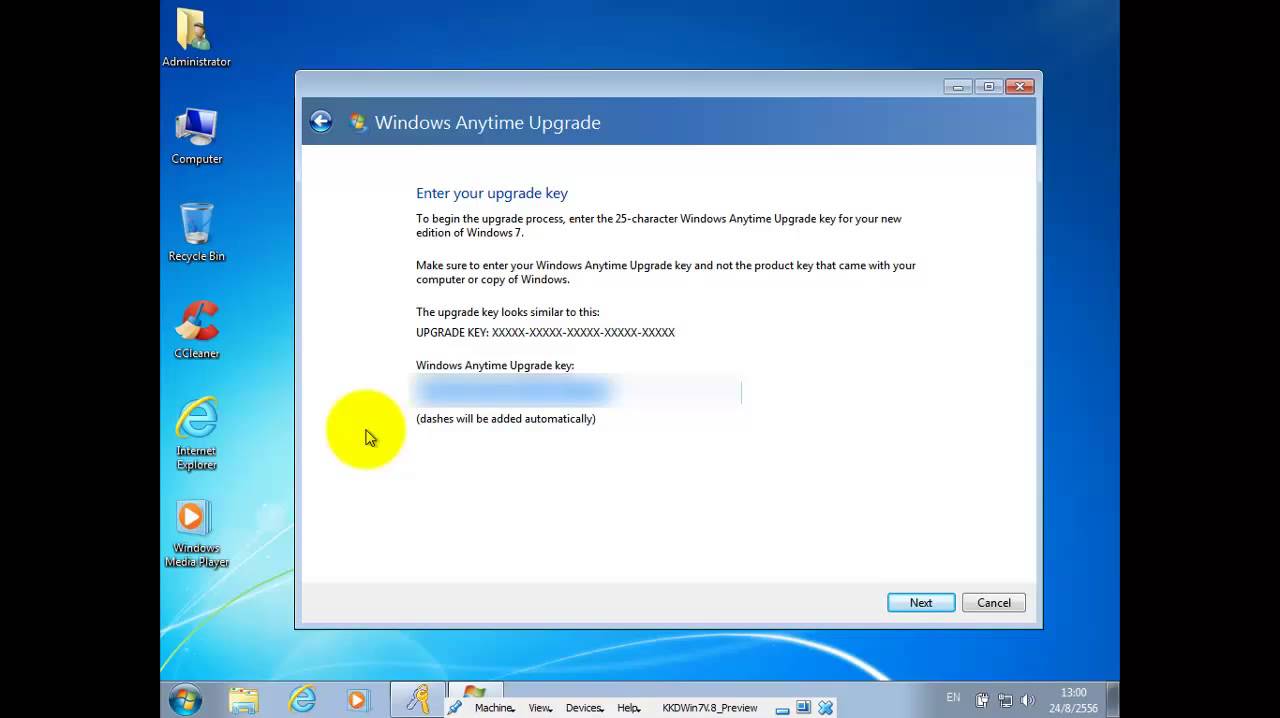Open the Help menu
1280x718 pixels.
pyautogui.click(x=628, y=708)
